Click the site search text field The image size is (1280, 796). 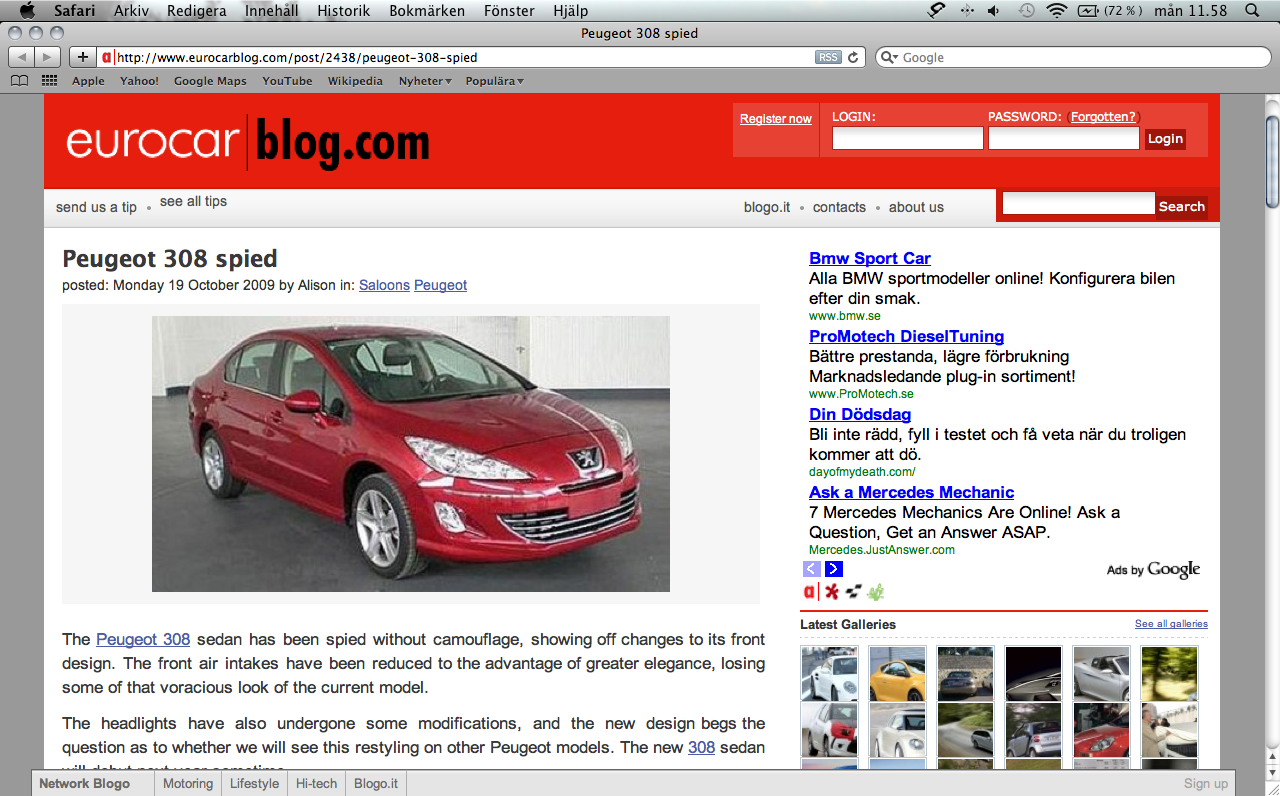pos(1079,203)
